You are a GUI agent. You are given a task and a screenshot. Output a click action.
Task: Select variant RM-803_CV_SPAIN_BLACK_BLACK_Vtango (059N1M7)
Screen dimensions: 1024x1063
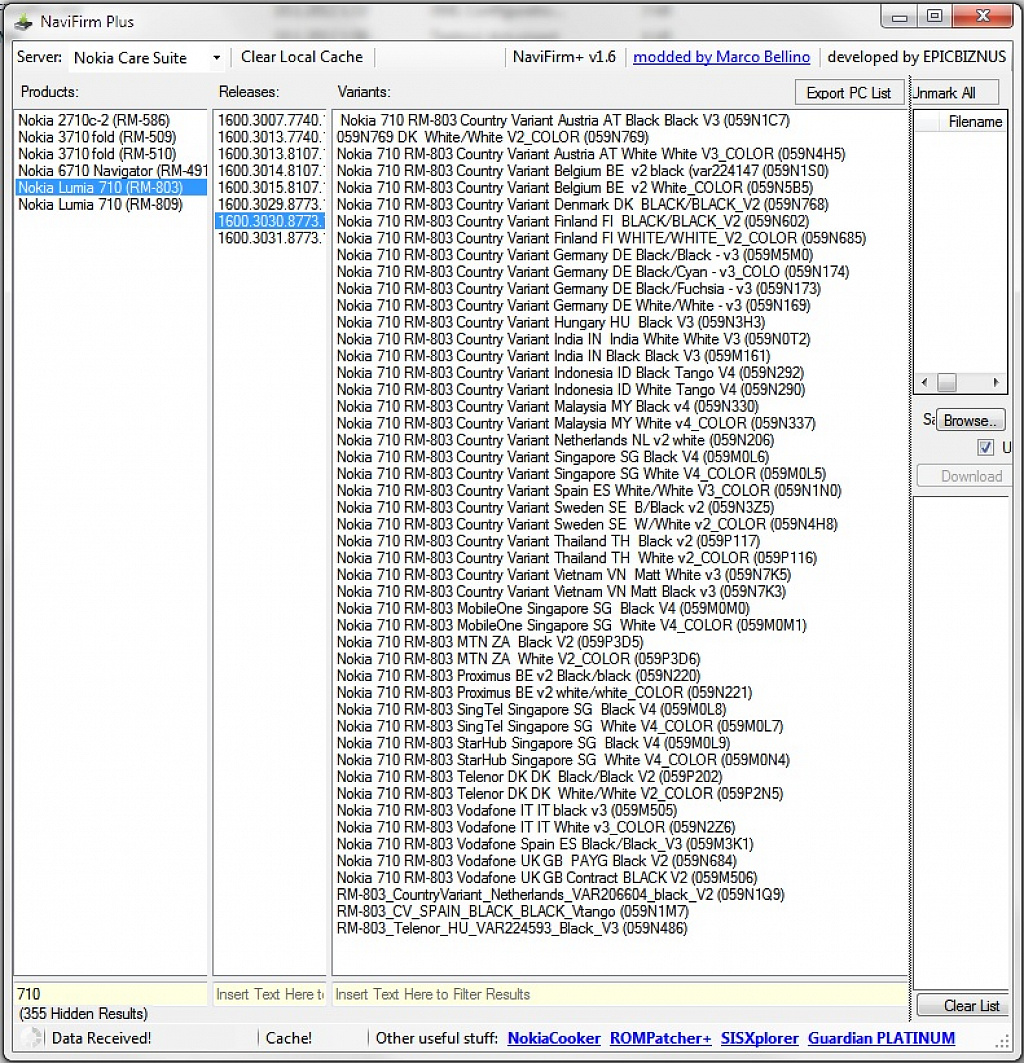click(x=512, y=912)
